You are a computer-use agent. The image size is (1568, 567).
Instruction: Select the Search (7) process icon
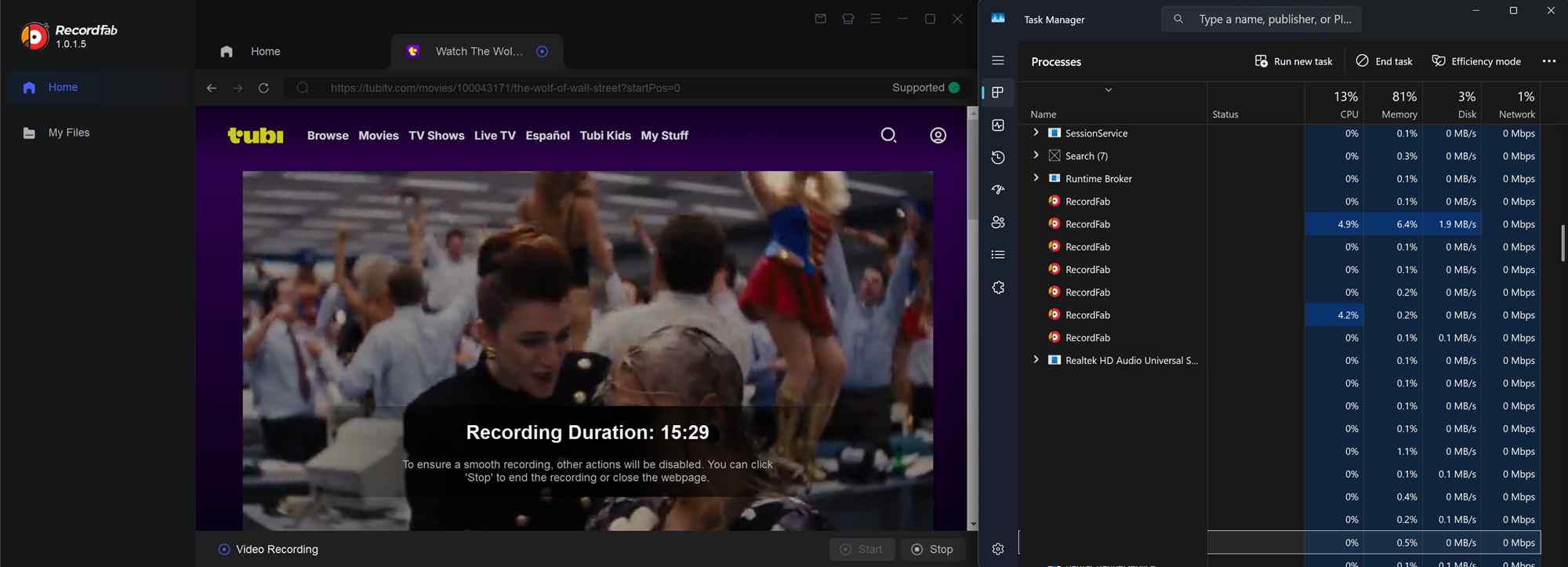(x=1054, y=155)
